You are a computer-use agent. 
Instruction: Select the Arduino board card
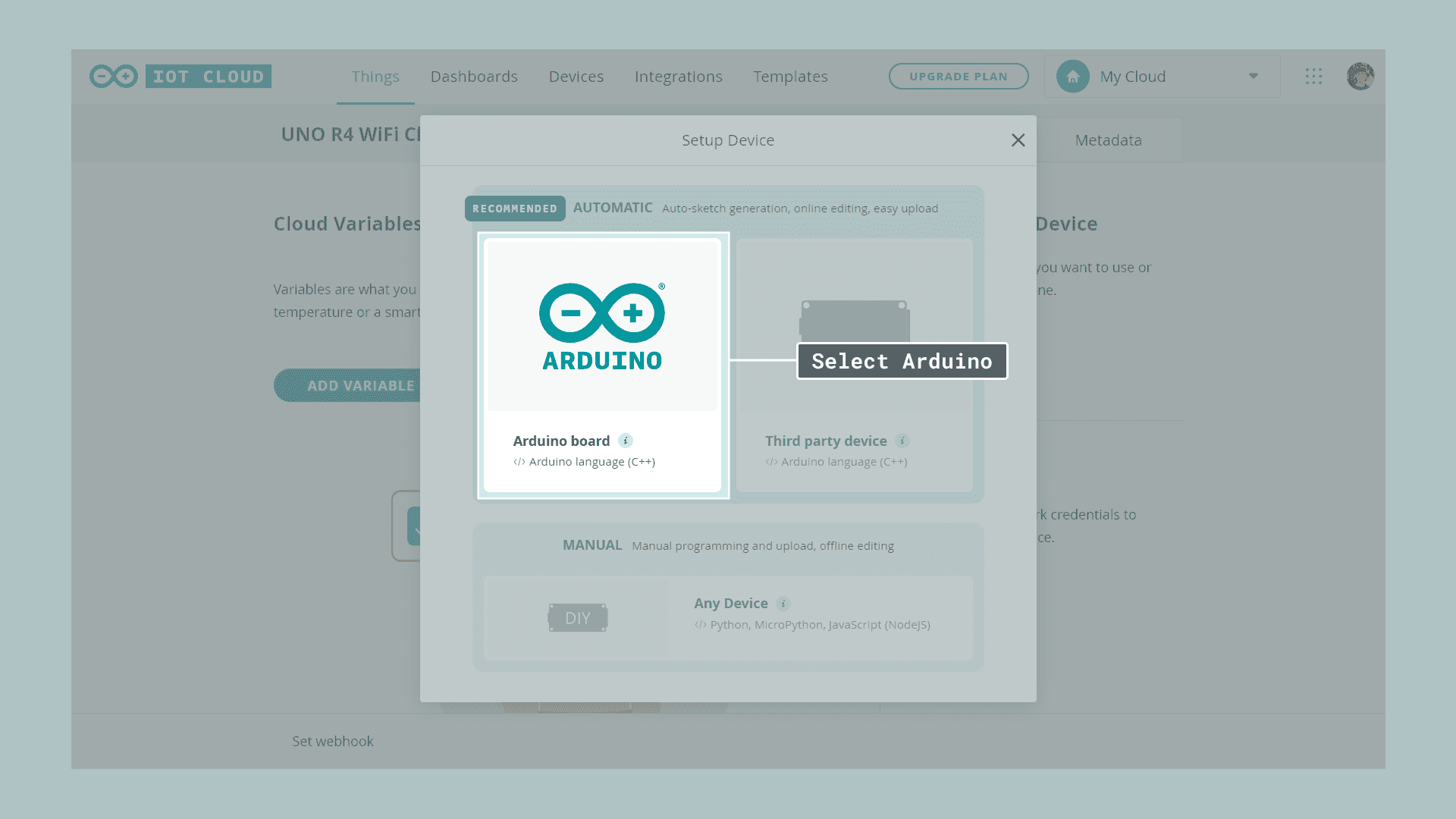(x=602, y=366)
